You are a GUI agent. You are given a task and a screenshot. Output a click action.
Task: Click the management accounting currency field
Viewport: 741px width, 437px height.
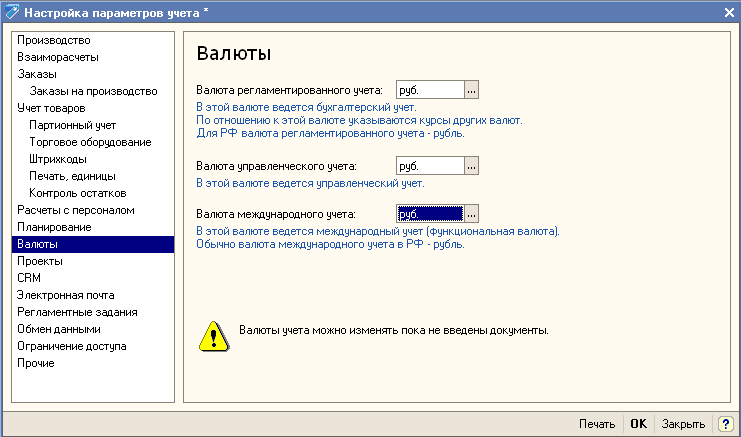pos(430,166)
